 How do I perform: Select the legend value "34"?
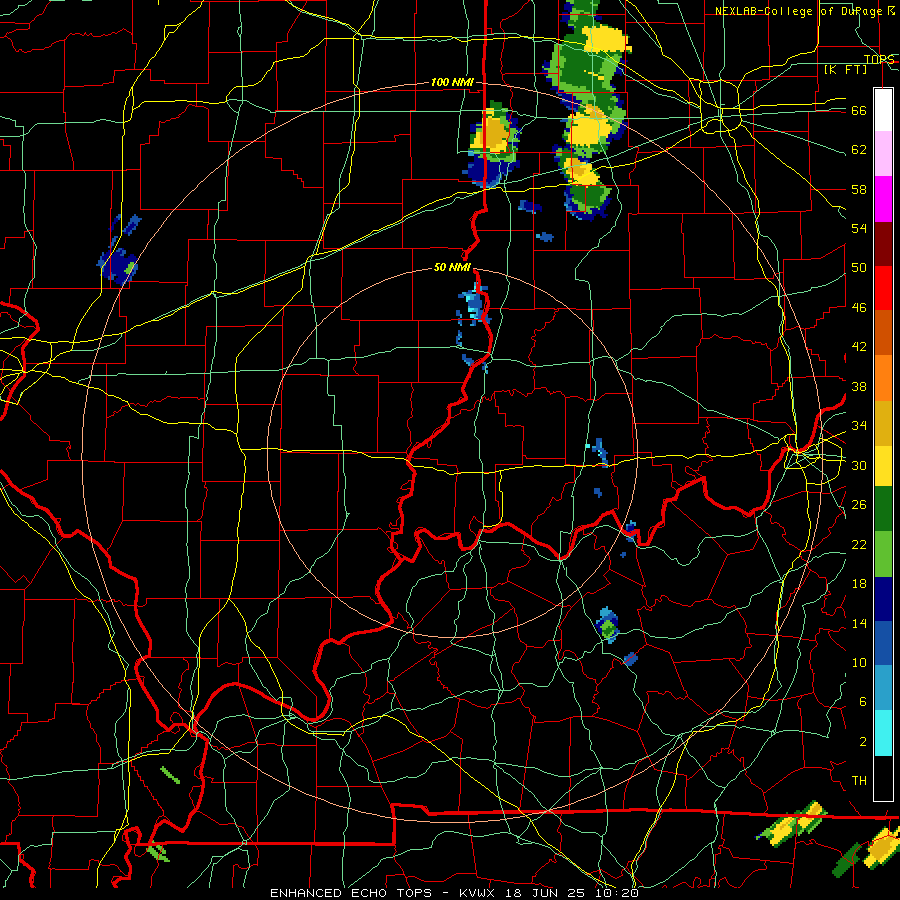859,426
